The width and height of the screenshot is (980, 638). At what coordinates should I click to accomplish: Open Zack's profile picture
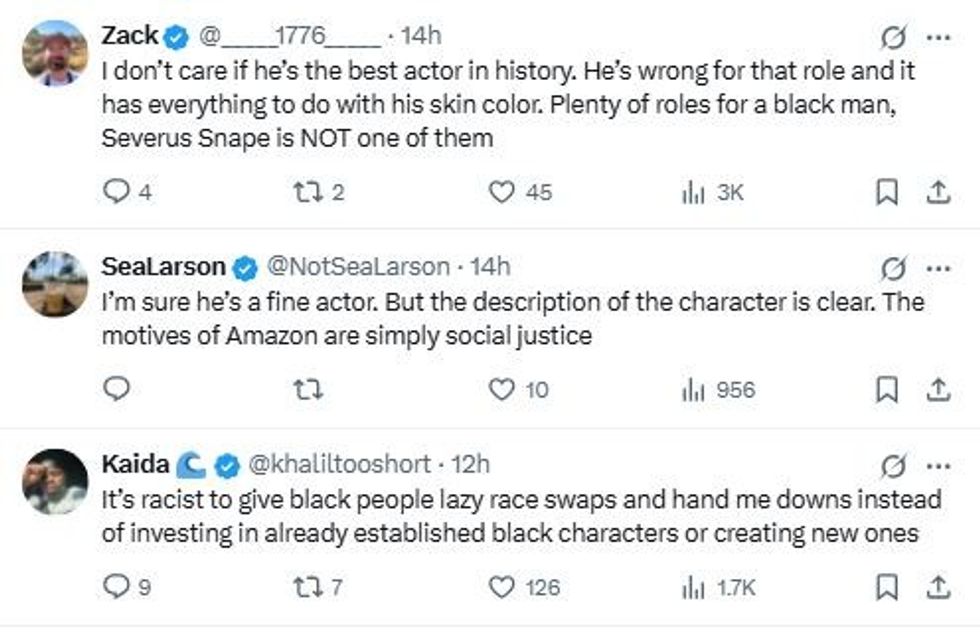tap(55, 52)
